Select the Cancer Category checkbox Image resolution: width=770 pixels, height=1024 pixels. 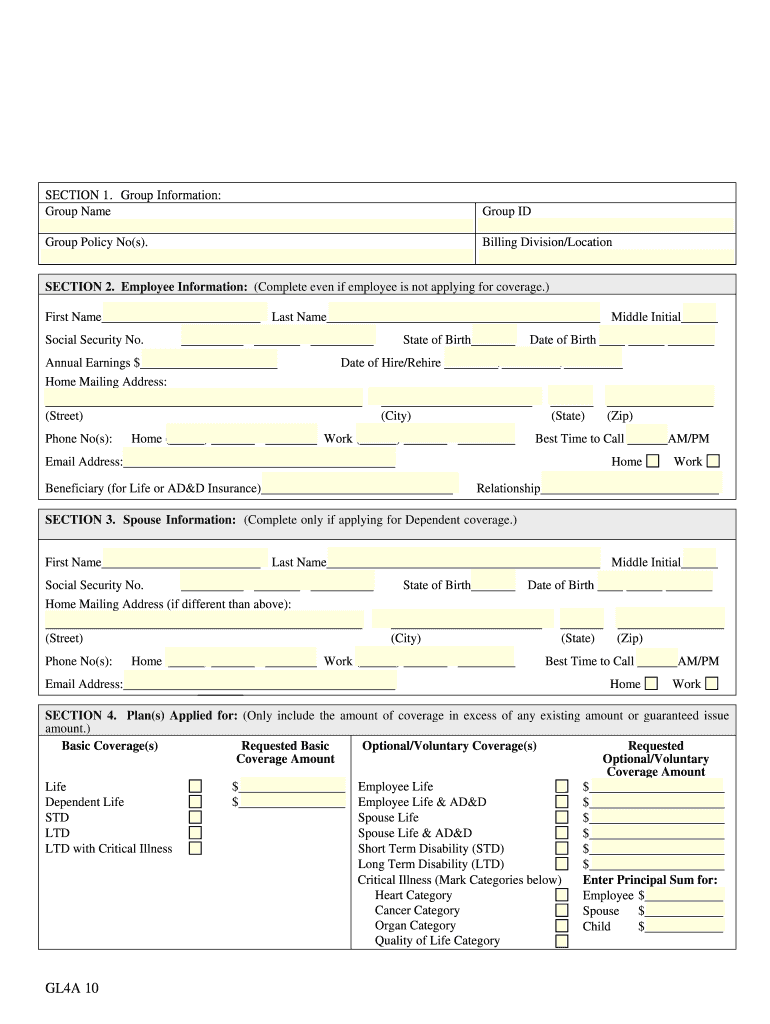562,910
